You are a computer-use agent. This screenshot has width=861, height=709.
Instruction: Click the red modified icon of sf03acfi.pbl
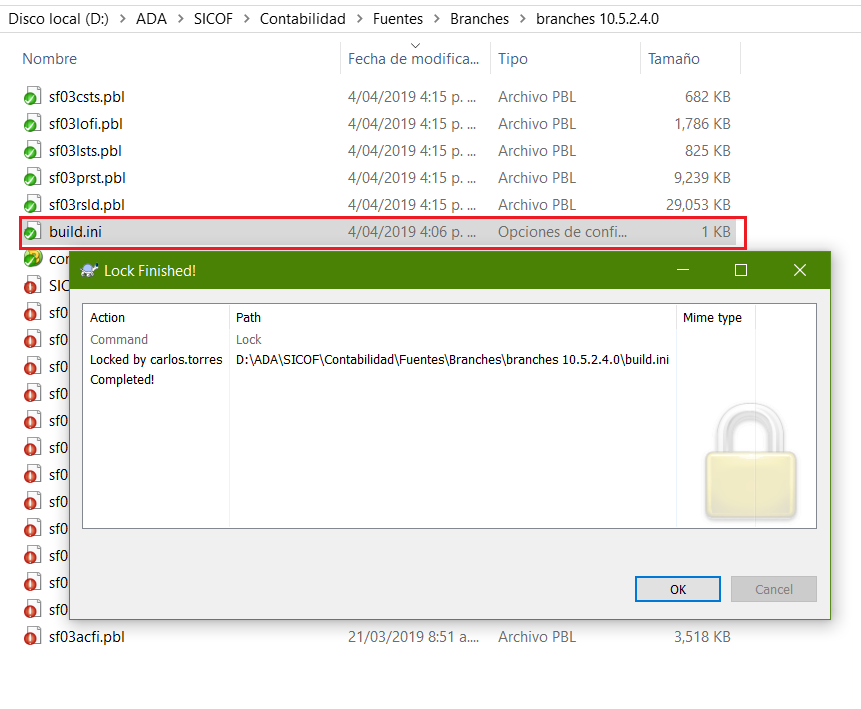(x=31, y=637)
